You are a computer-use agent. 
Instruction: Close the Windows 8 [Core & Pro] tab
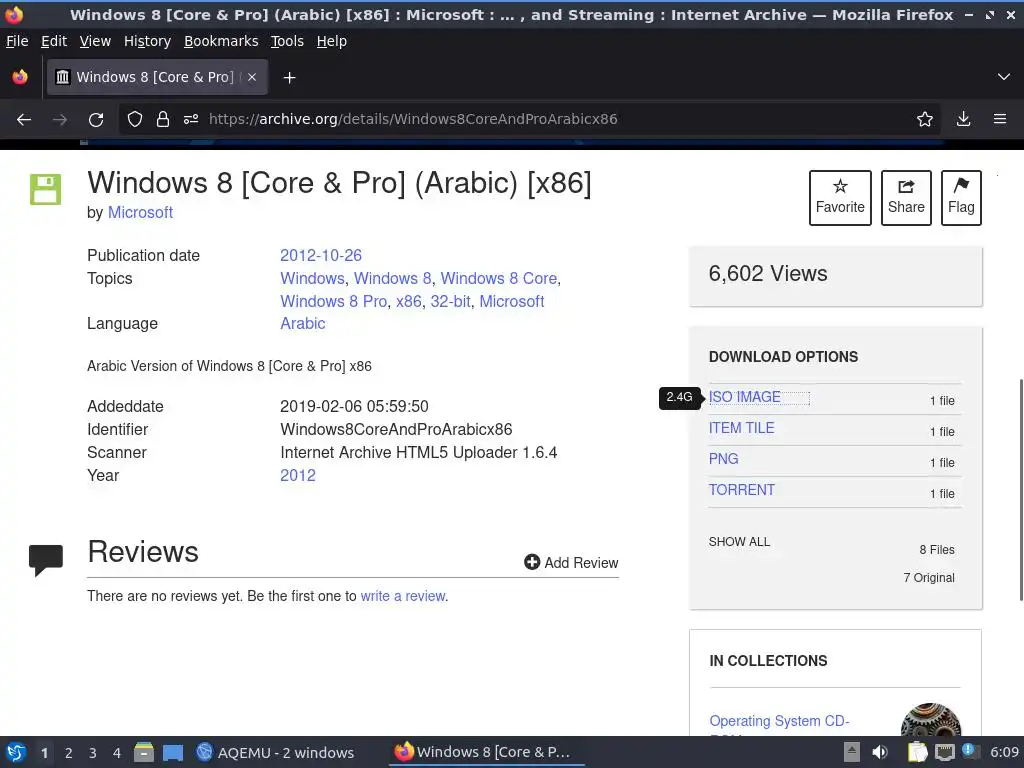(252, 77)
